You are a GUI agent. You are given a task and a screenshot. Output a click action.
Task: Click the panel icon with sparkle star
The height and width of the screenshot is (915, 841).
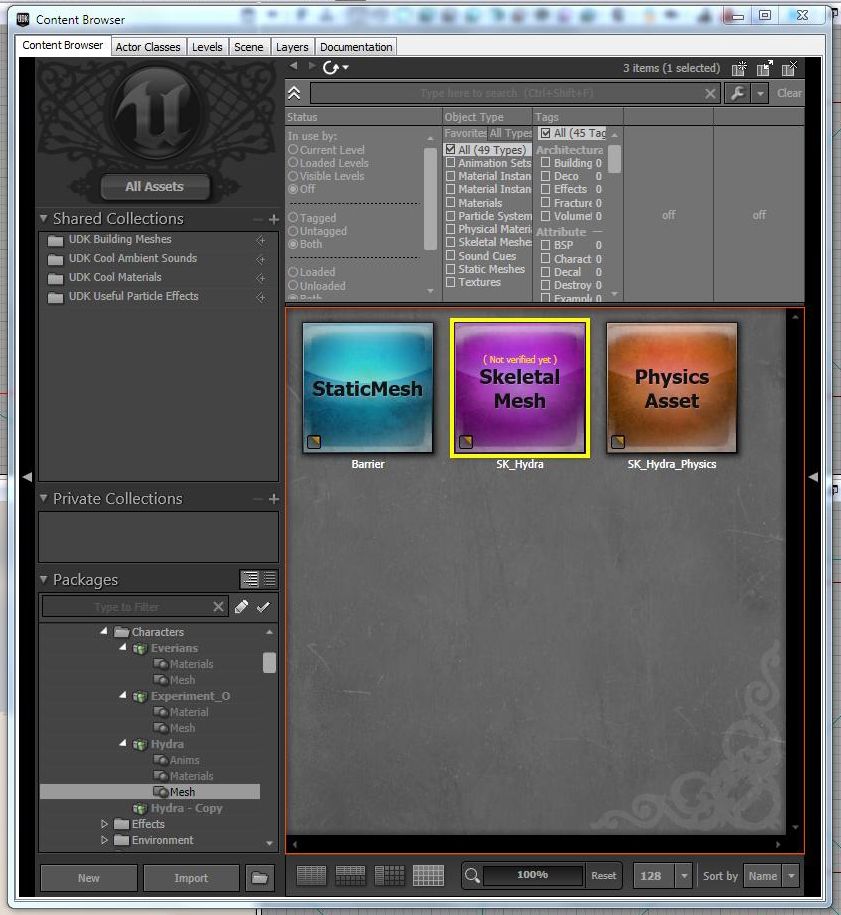click(739, 68)
